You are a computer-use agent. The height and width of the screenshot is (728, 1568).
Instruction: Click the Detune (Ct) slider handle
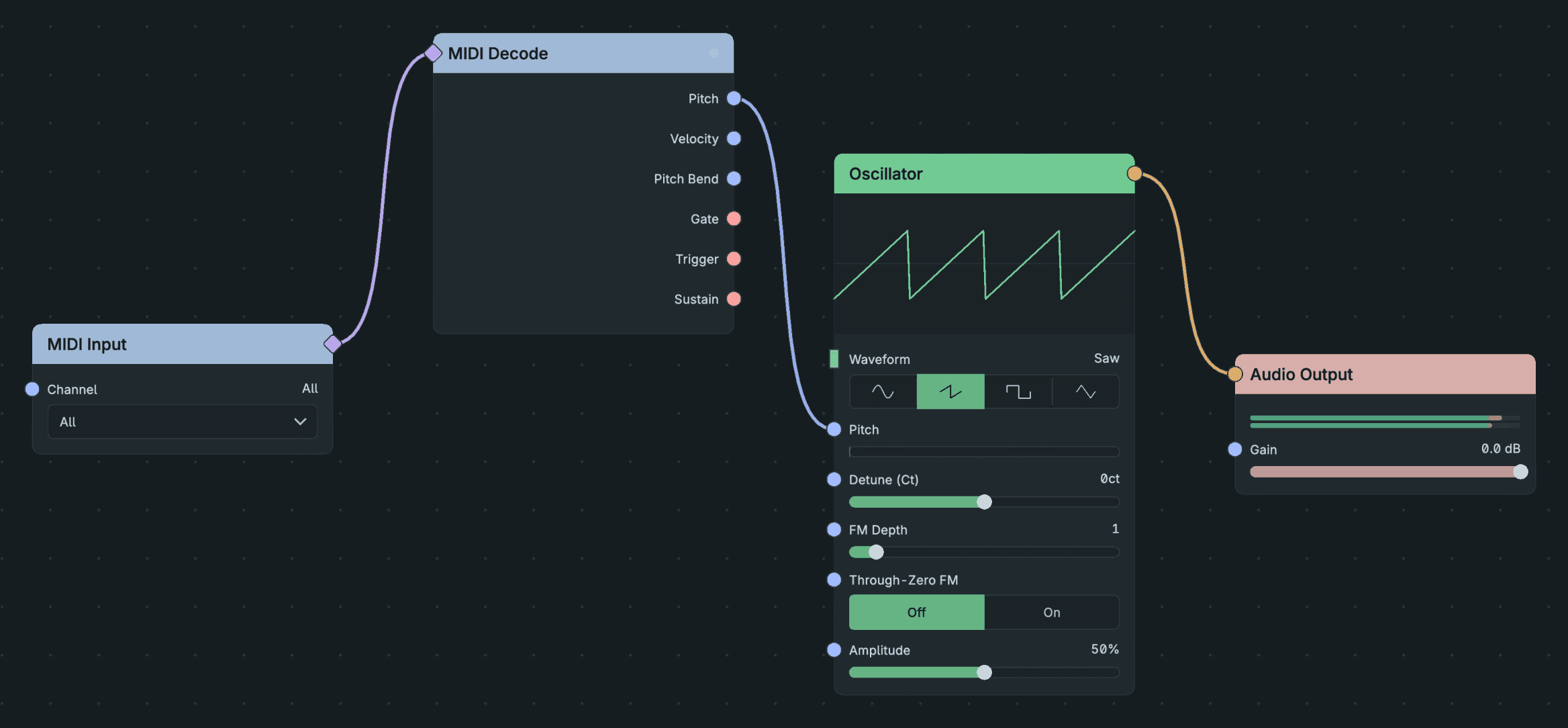click(984, 502)
